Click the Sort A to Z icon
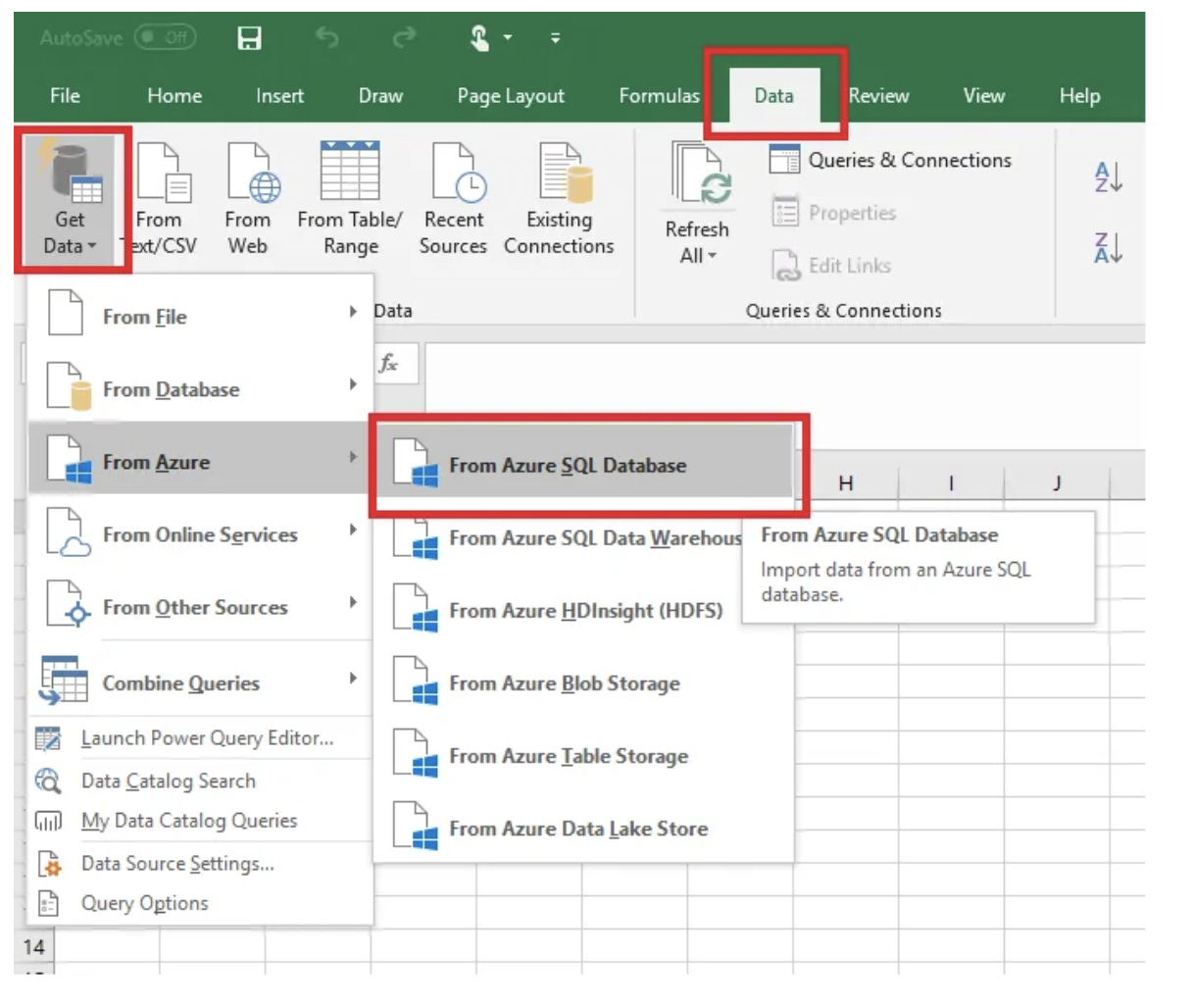The height and width of the screenshot is (1008, 1194). point(1108,177)
